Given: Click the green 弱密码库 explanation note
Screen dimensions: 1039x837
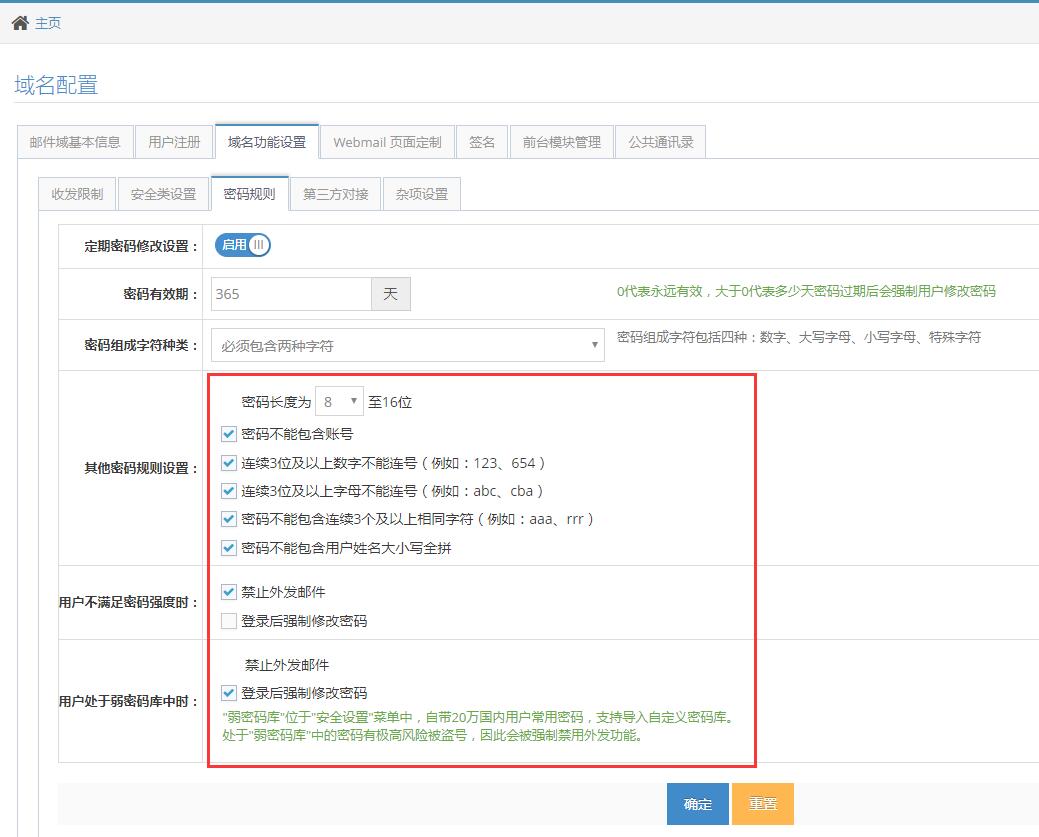Looking at the screenshot, I should pyautogui.click(x=479, y=726).
